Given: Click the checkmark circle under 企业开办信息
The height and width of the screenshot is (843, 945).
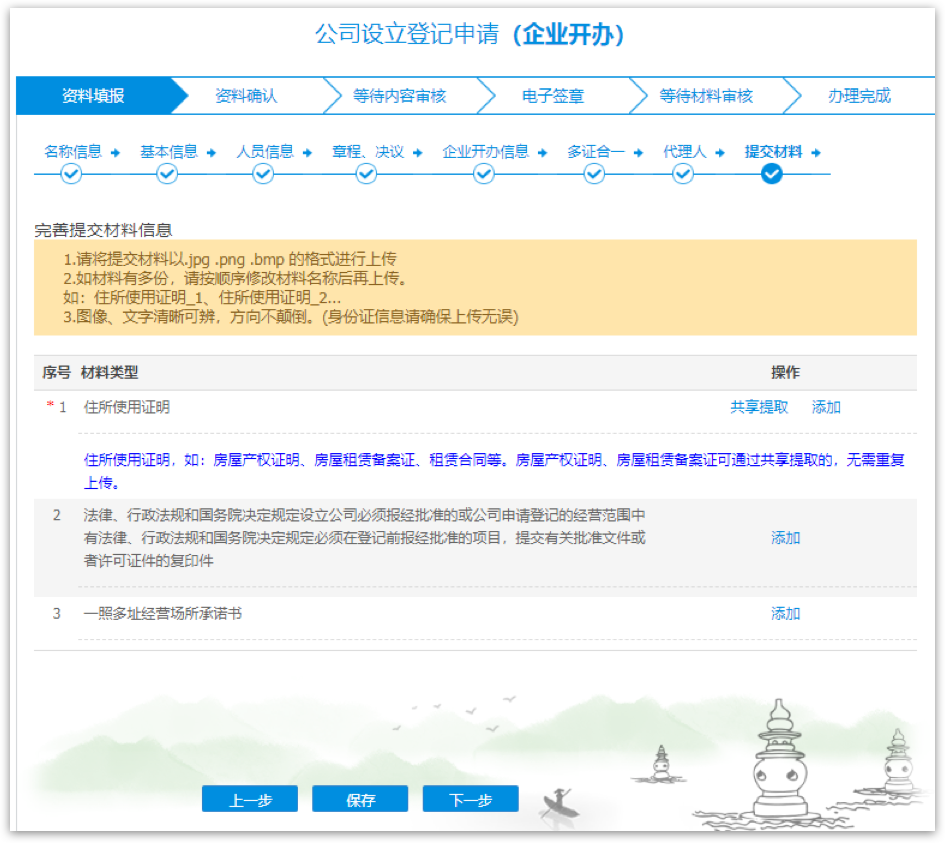Looking at the screenshot, I should pyautogui.click(x=484, y=174).
